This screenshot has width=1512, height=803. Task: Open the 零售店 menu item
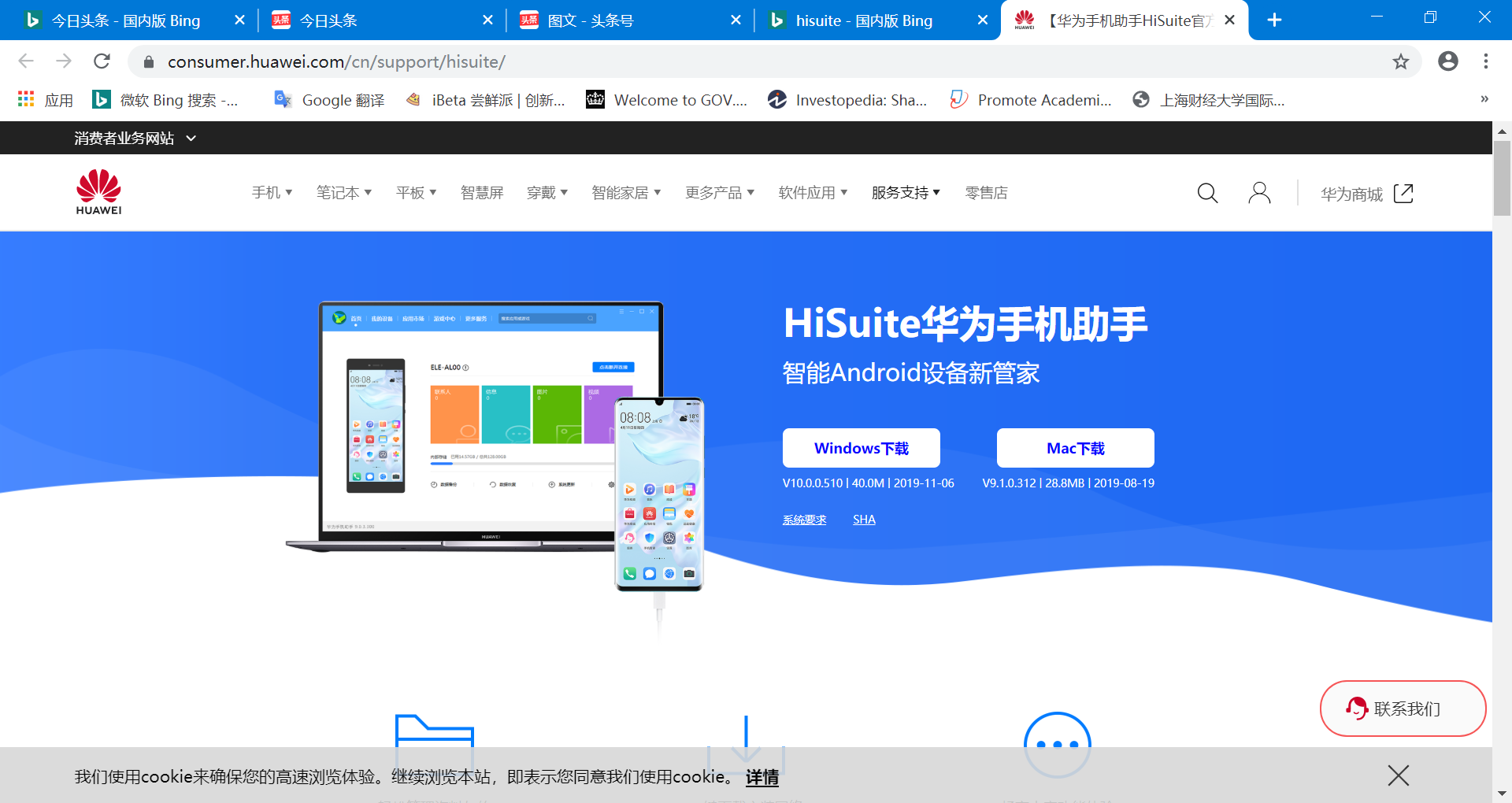(986, 193)
